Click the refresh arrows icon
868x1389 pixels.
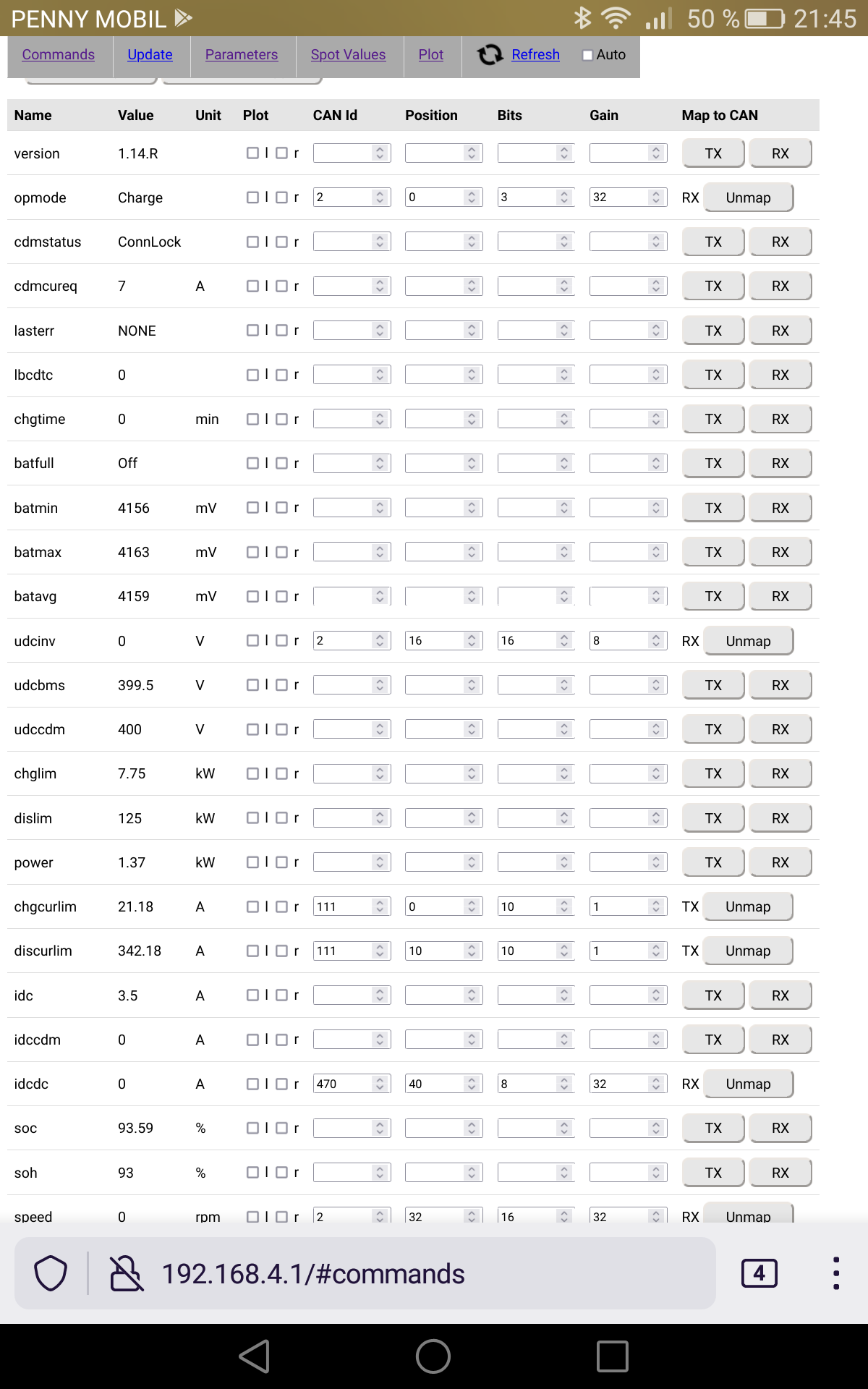click(x=490, y=55)
